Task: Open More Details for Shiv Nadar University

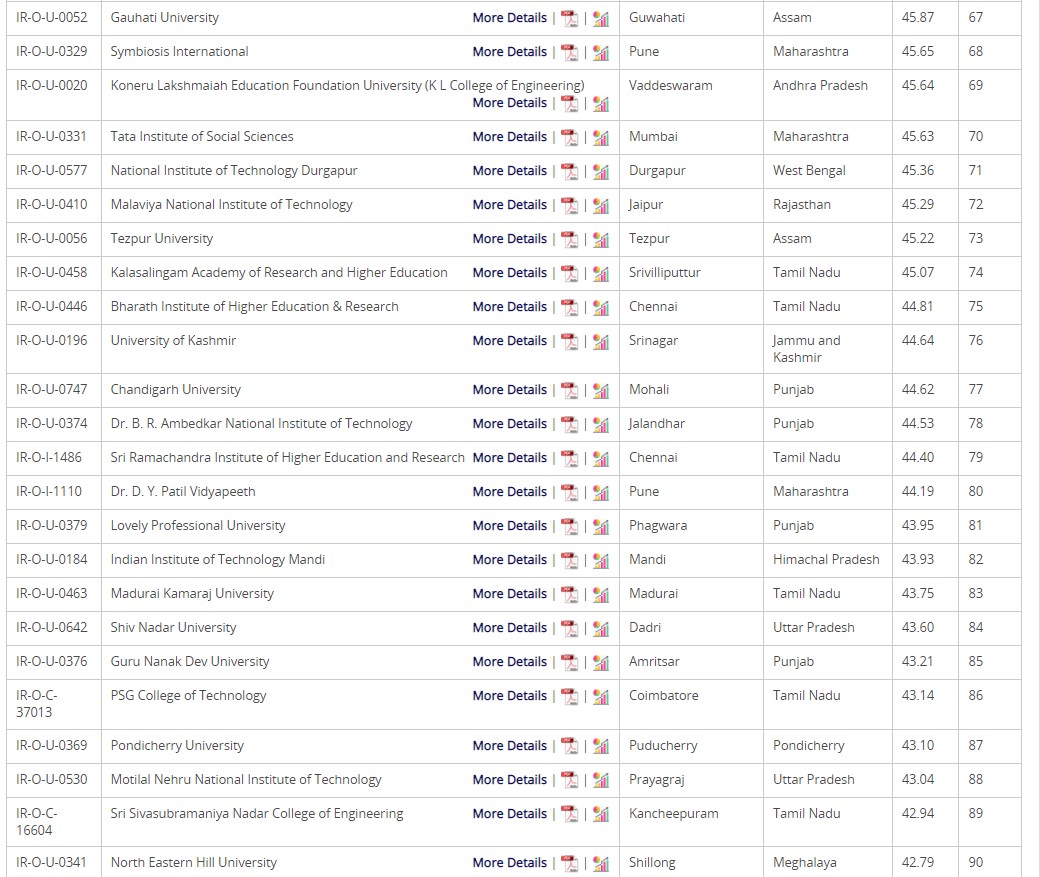Action: point(509,628)
